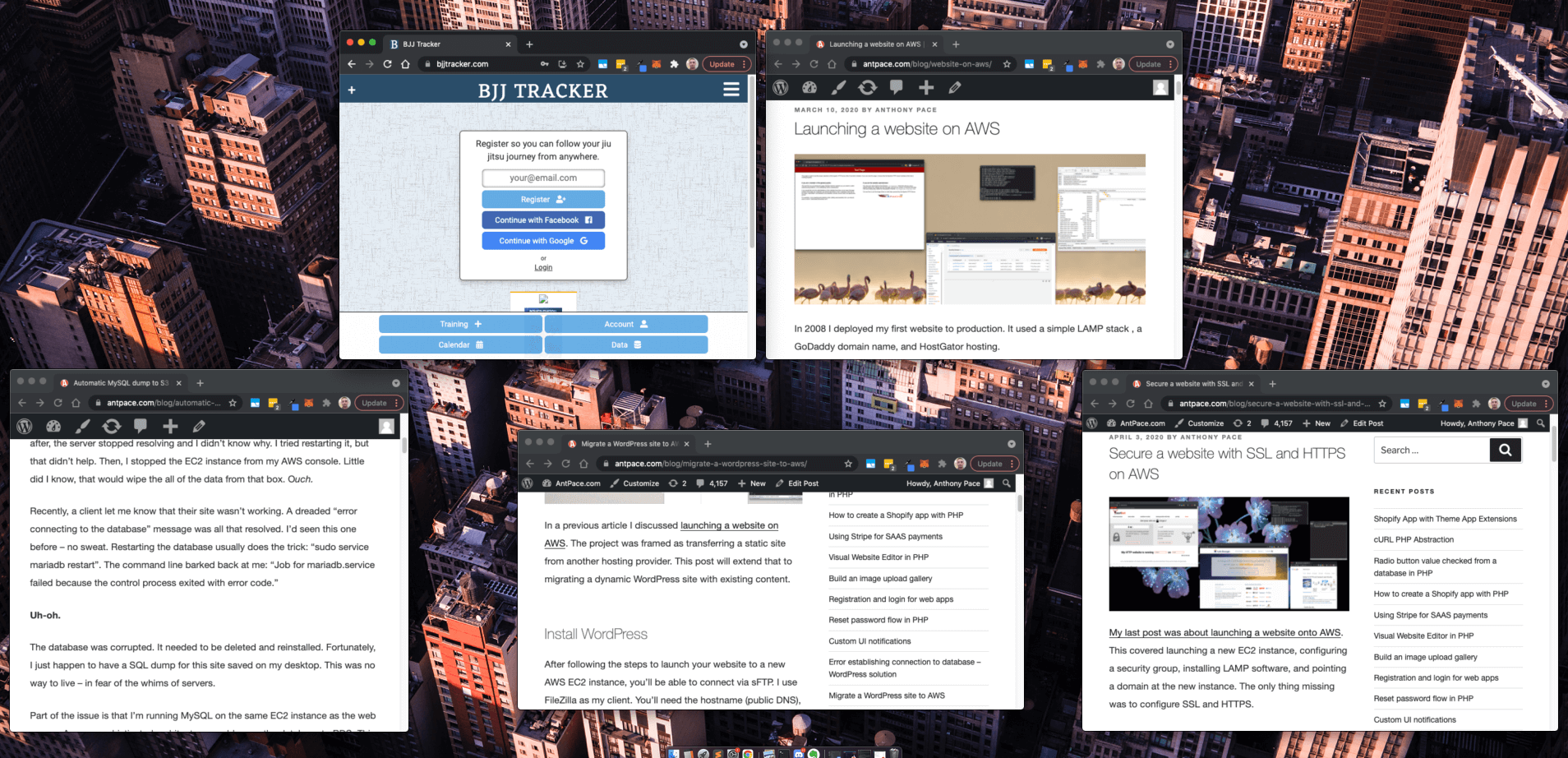The width and height of the screenshot is (1568, 758).
Task: Click the New plus icon in Launching a website admin bar
Action: coord(926,87)
